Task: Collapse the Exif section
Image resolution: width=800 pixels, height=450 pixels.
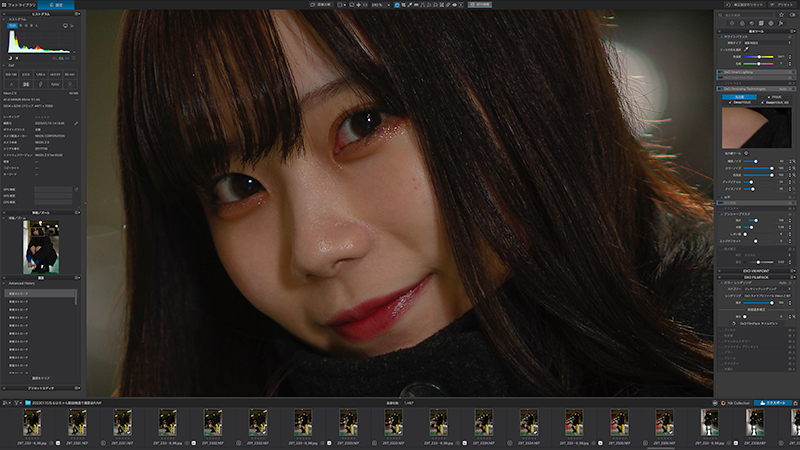Action: click(x=4, y=65)
